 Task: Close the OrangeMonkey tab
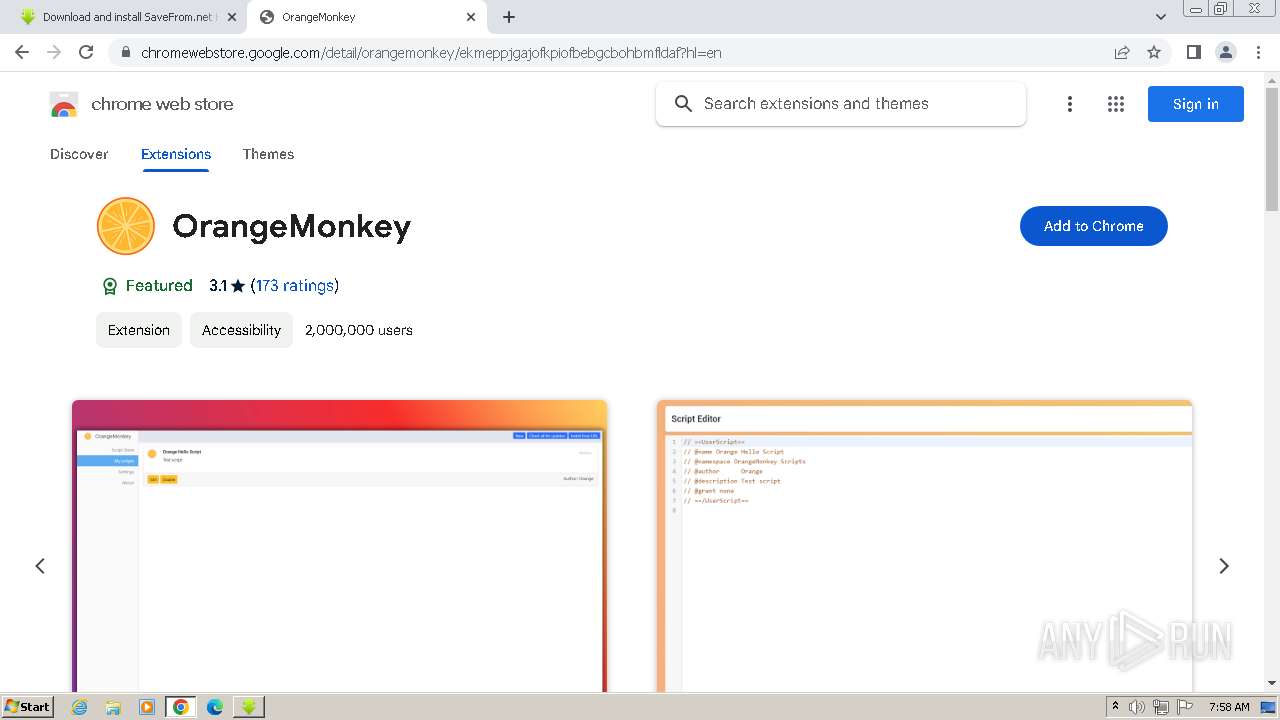(471, 17)
